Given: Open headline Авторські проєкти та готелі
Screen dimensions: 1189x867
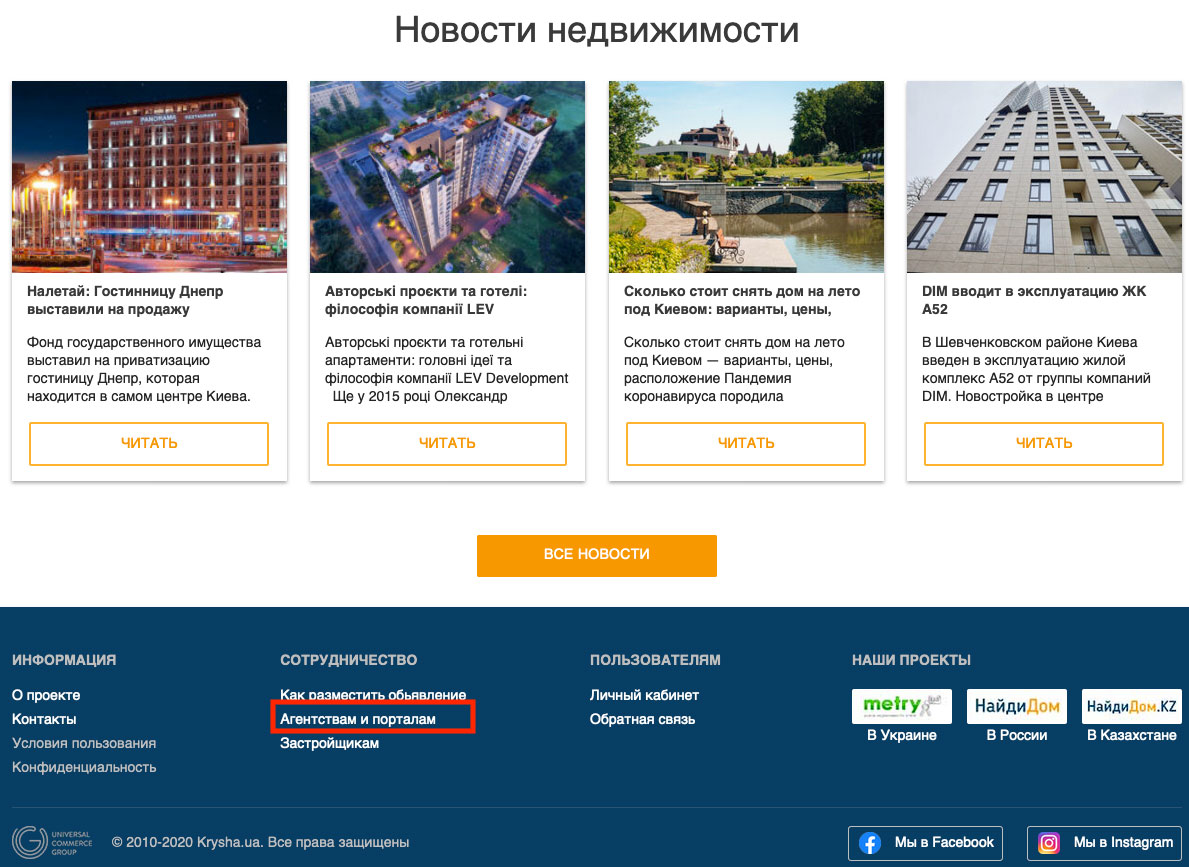Looking at the screenshot, I should (x=425, y=300).
